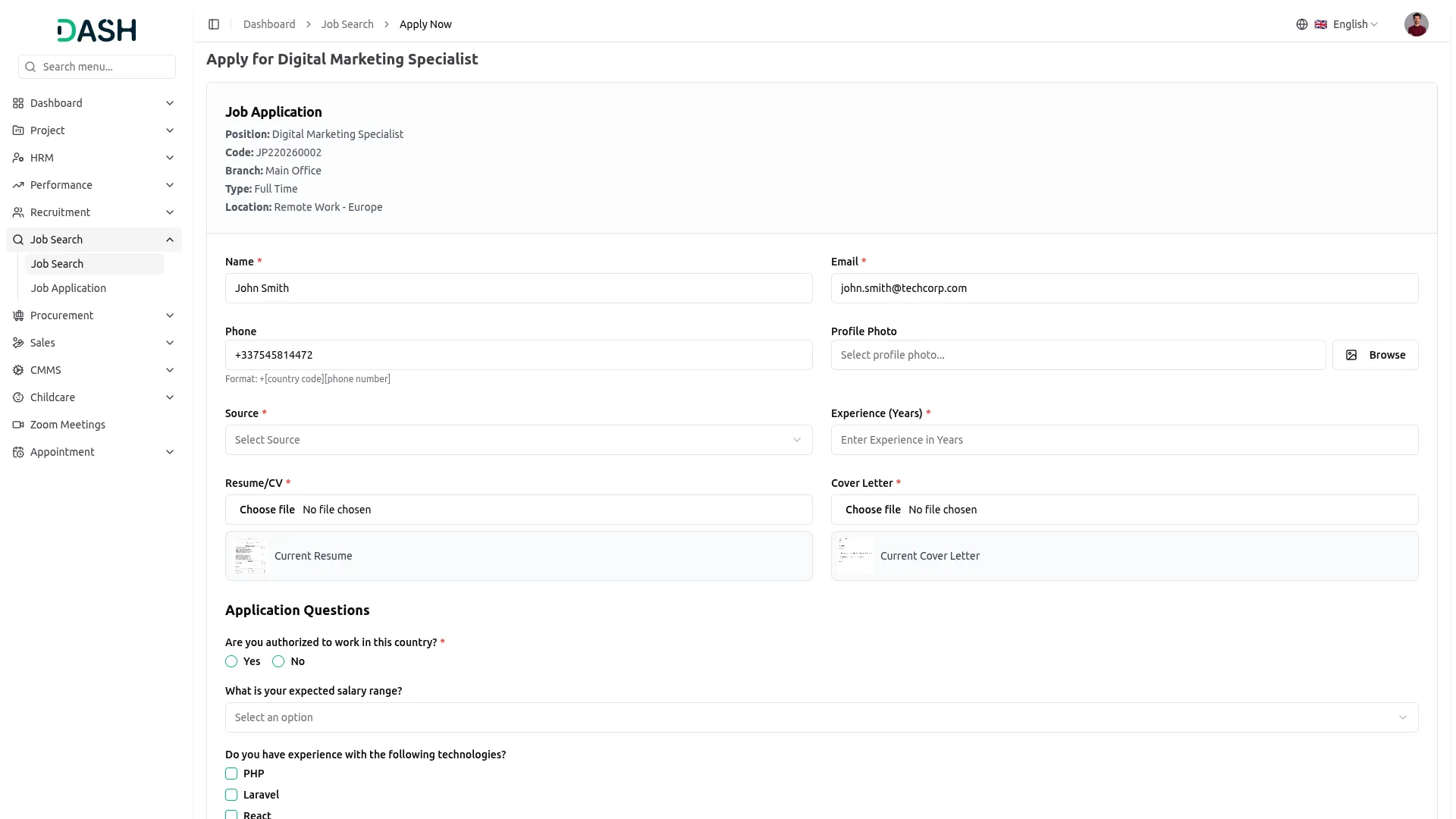Select No for work authorization

278,661
